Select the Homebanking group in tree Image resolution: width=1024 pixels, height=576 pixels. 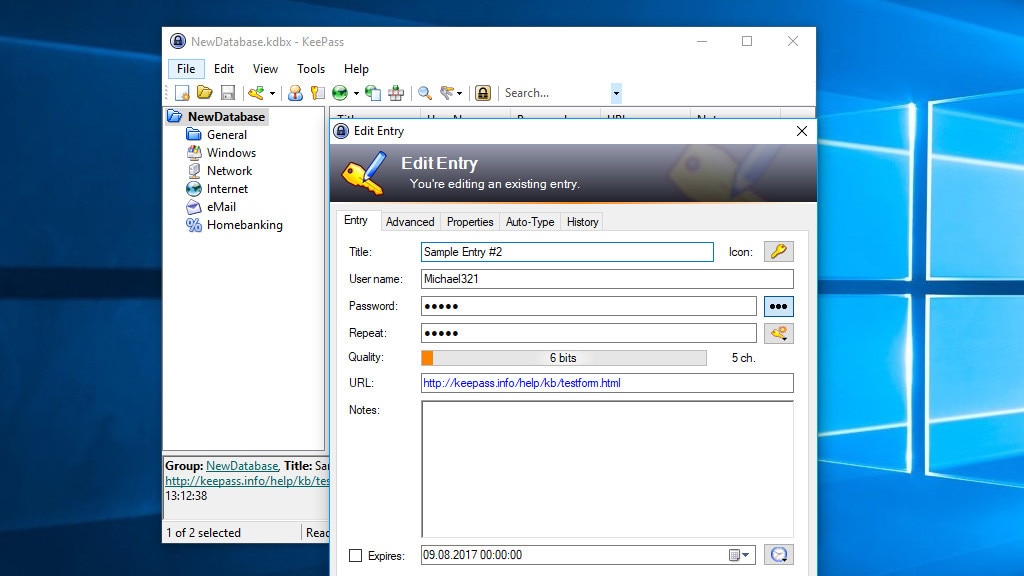coord(245,225)
